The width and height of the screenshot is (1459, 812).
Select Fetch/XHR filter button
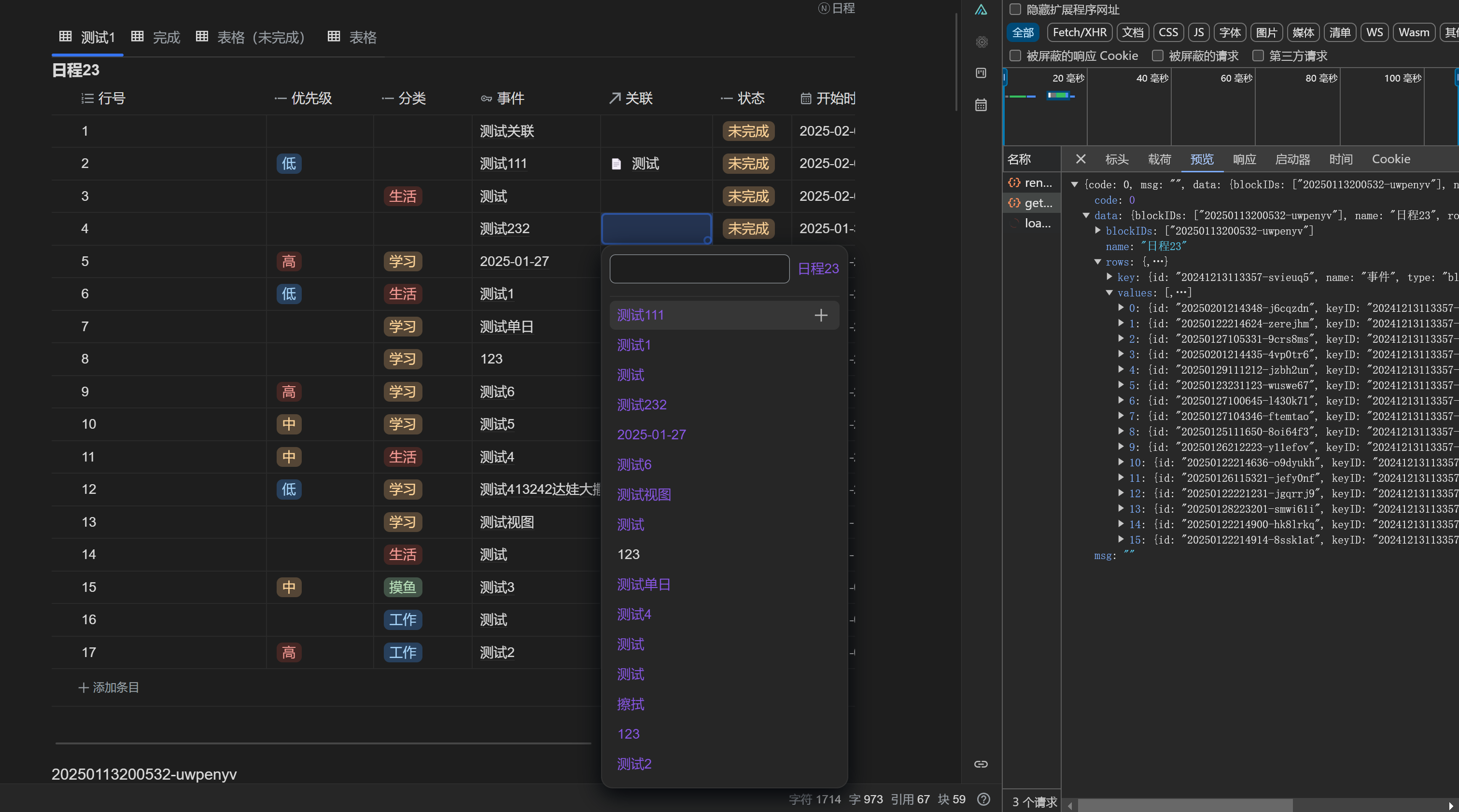pos(1079,32)
